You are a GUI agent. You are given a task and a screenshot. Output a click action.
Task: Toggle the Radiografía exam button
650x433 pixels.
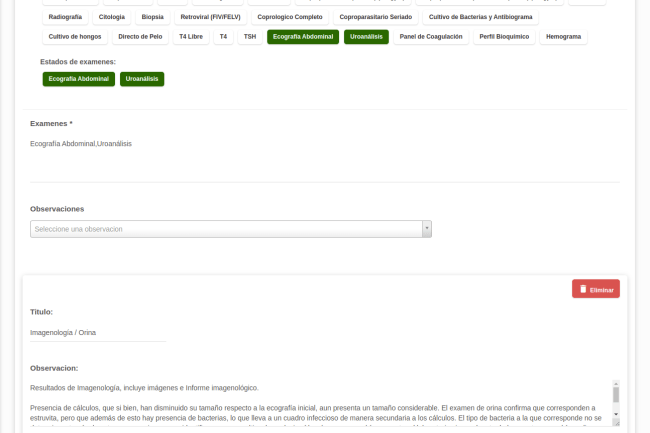pos(65,17)
